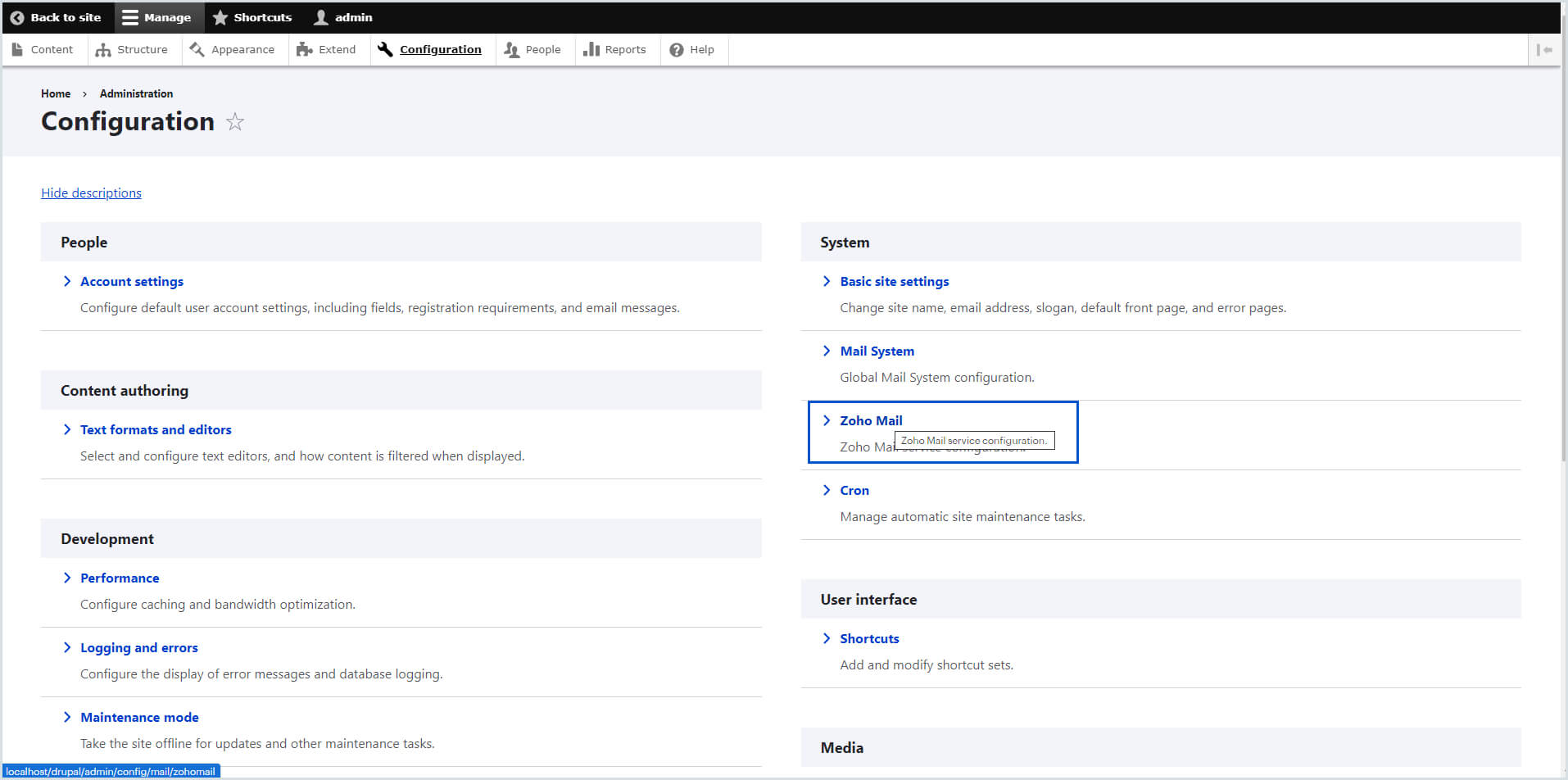
Task: Toggle toolbar orientation with the right edge button
Action: pyautogui.click(x=1544, y=50)
